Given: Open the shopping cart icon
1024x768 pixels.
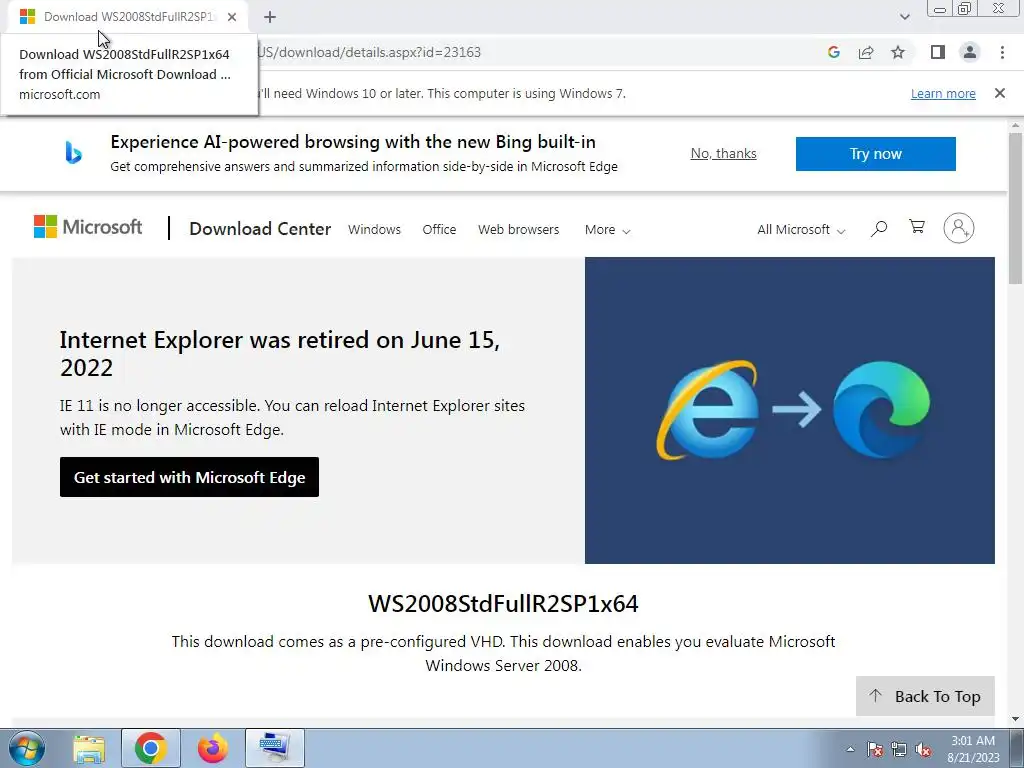Looking at the screenshot, I should tap(917, 227).
